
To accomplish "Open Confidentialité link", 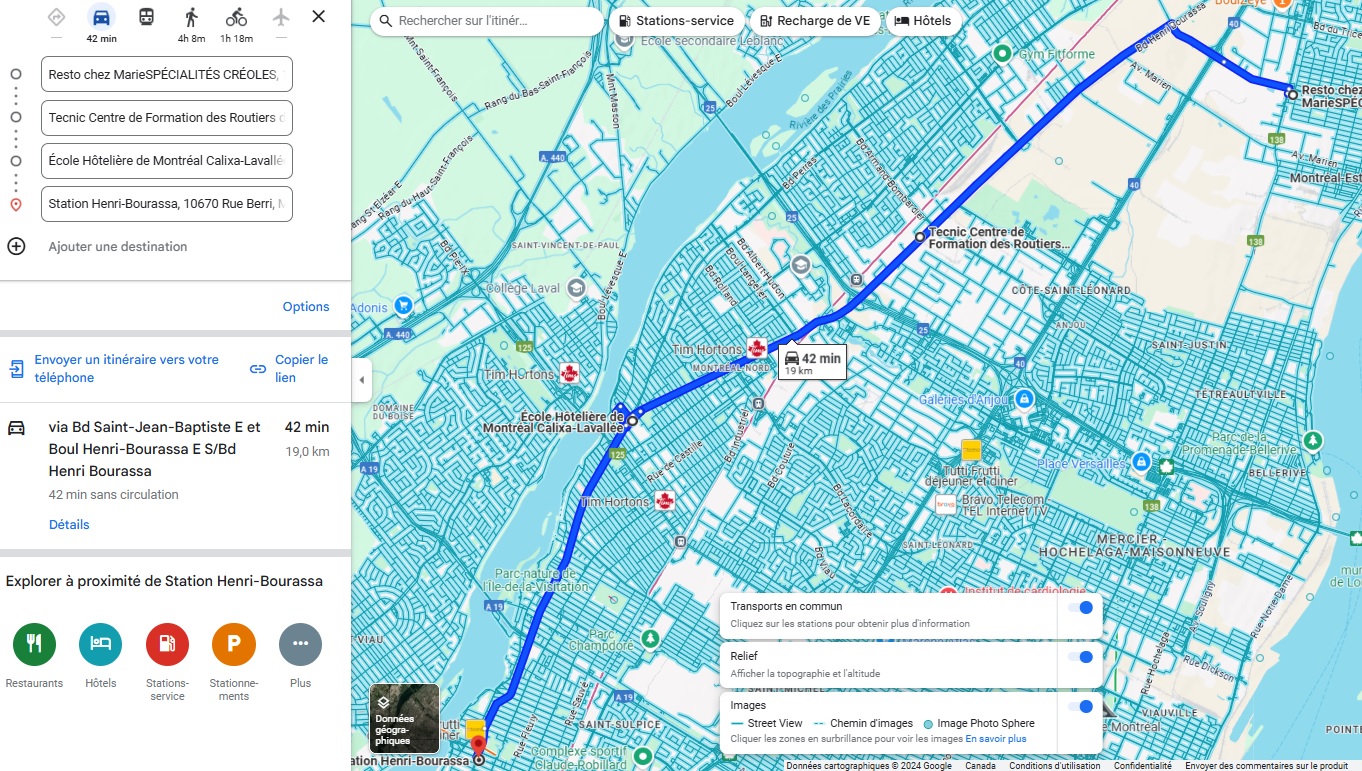I will coord(1143,766).
